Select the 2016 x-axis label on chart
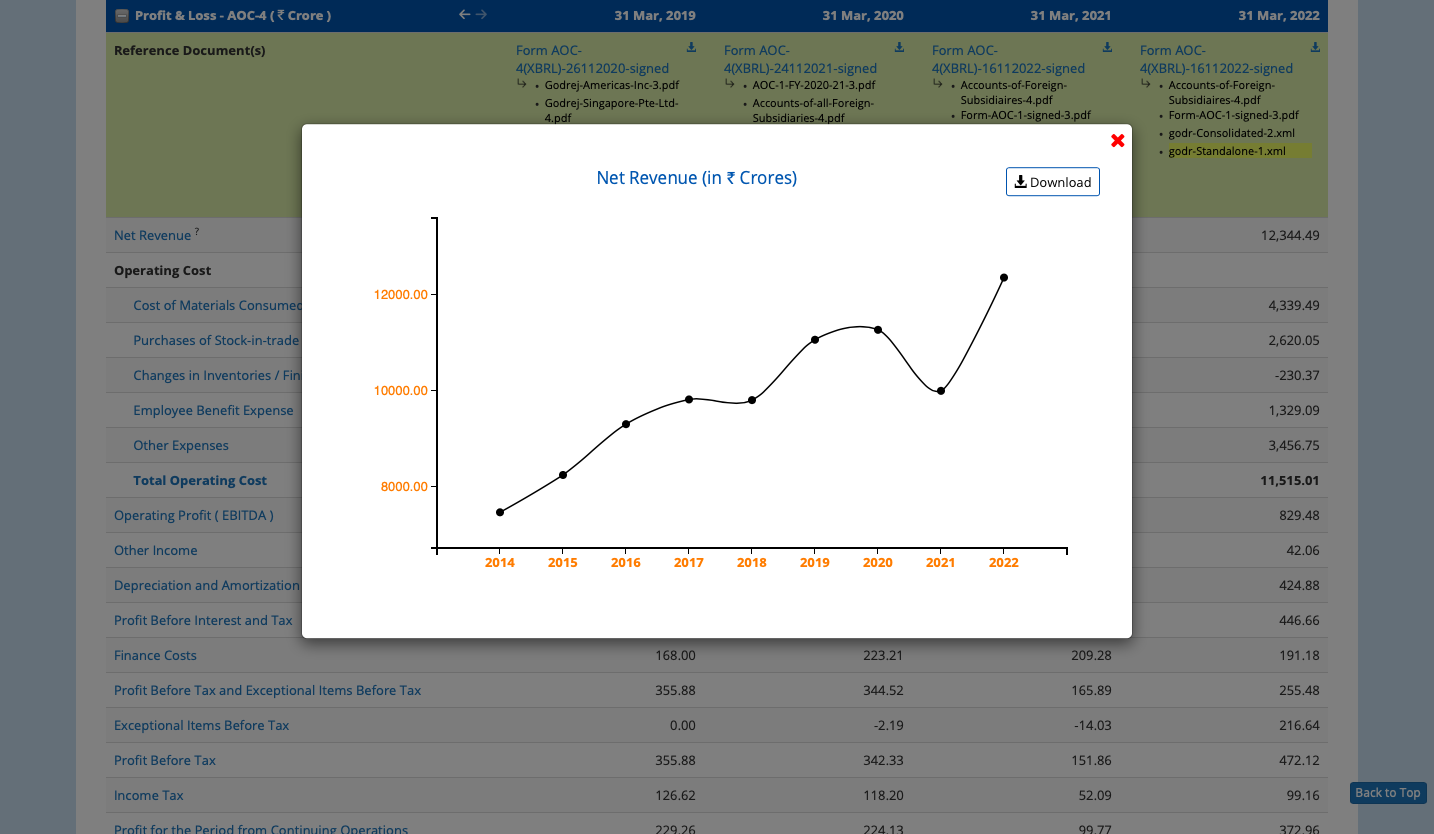The width and height of the screenshot is (1434, 834). pyautogui.click(x=626, y=563)
